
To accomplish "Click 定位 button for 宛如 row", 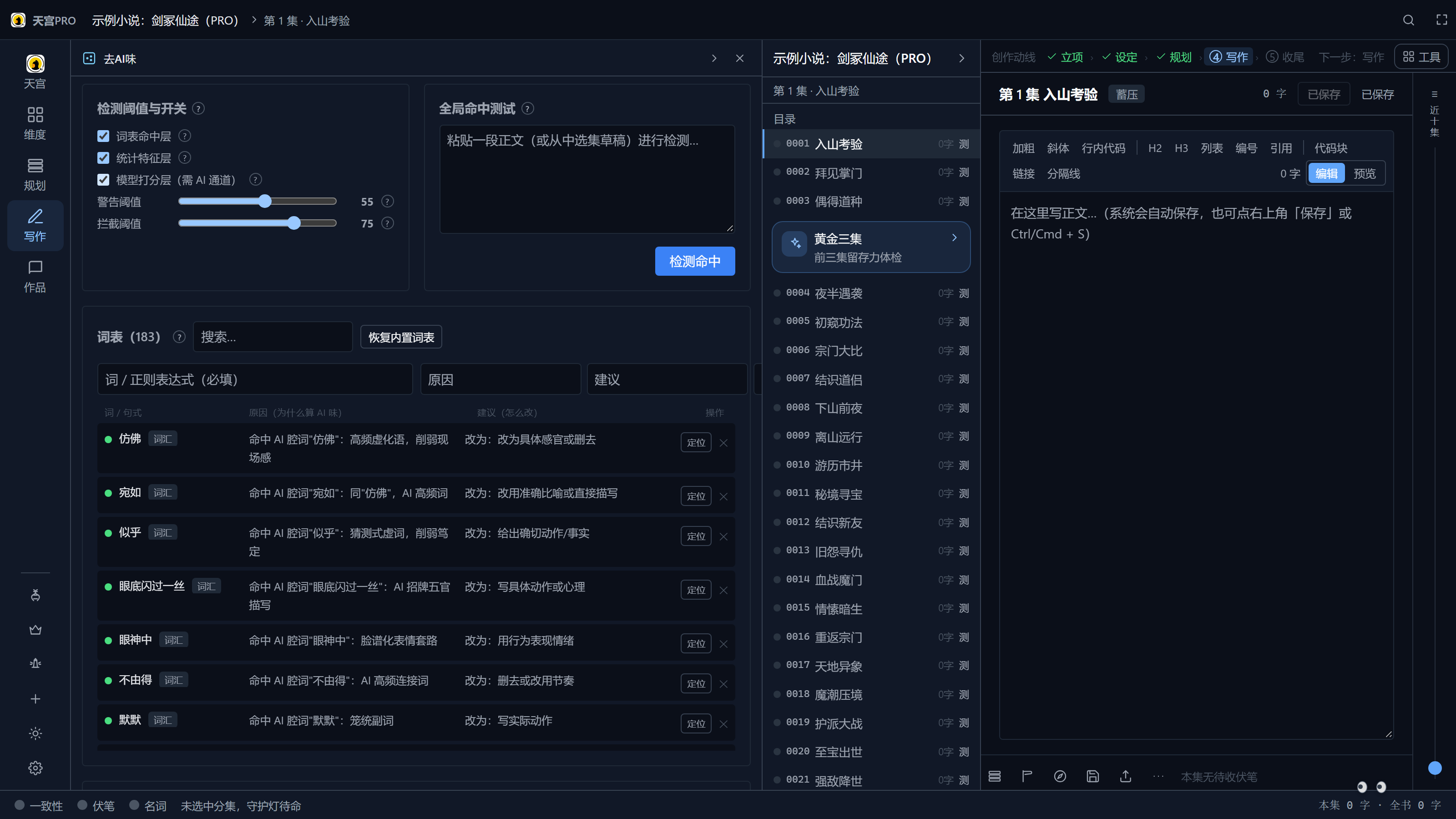I will [x=696, y=496].
